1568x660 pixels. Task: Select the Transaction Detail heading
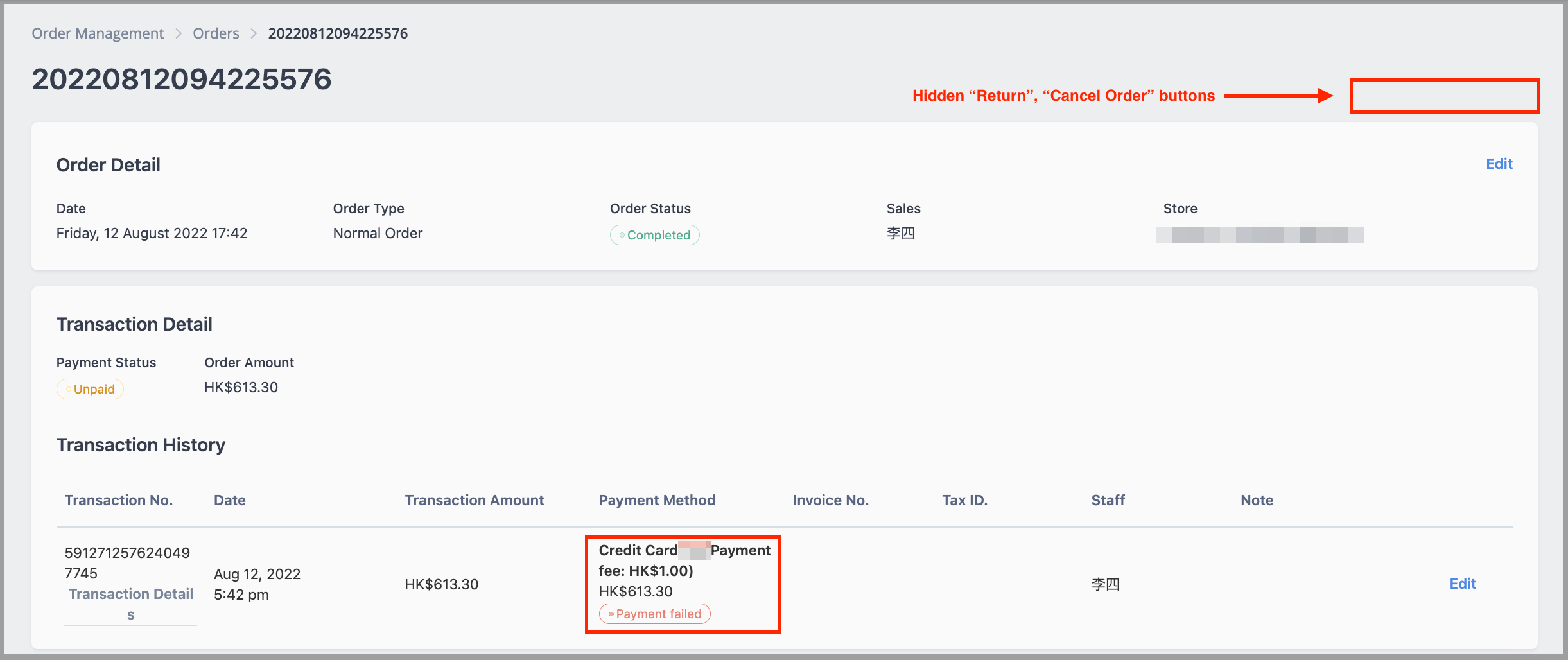pos(134,324)
